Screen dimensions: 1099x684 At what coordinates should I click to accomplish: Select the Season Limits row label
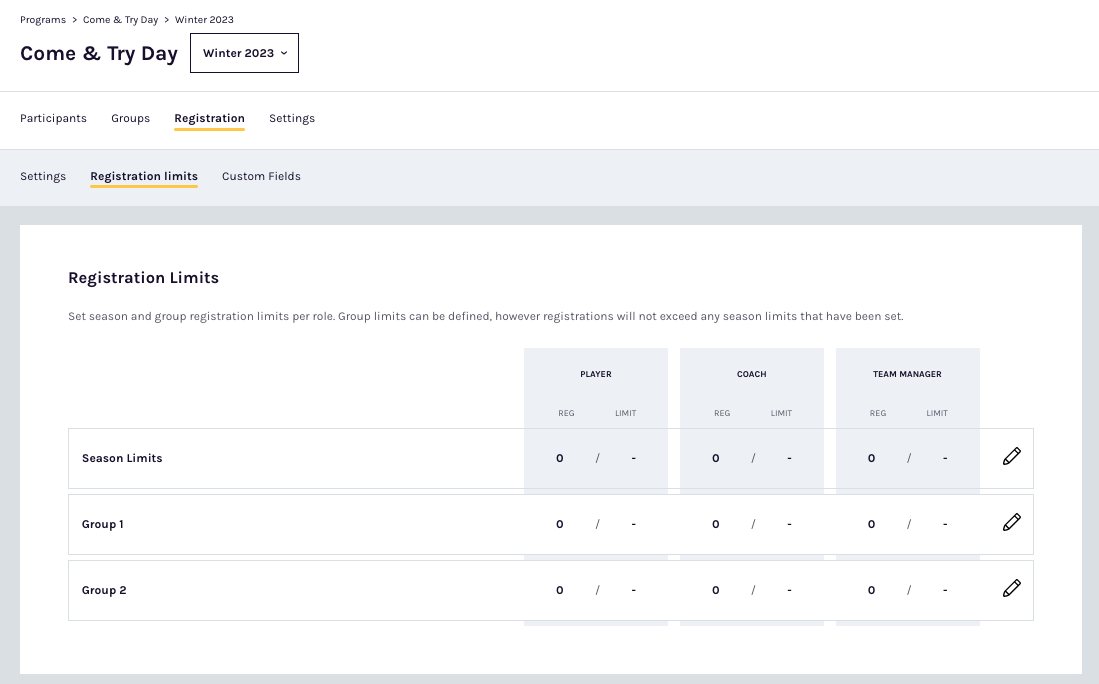pyautogui.click(x=122, y=458)
